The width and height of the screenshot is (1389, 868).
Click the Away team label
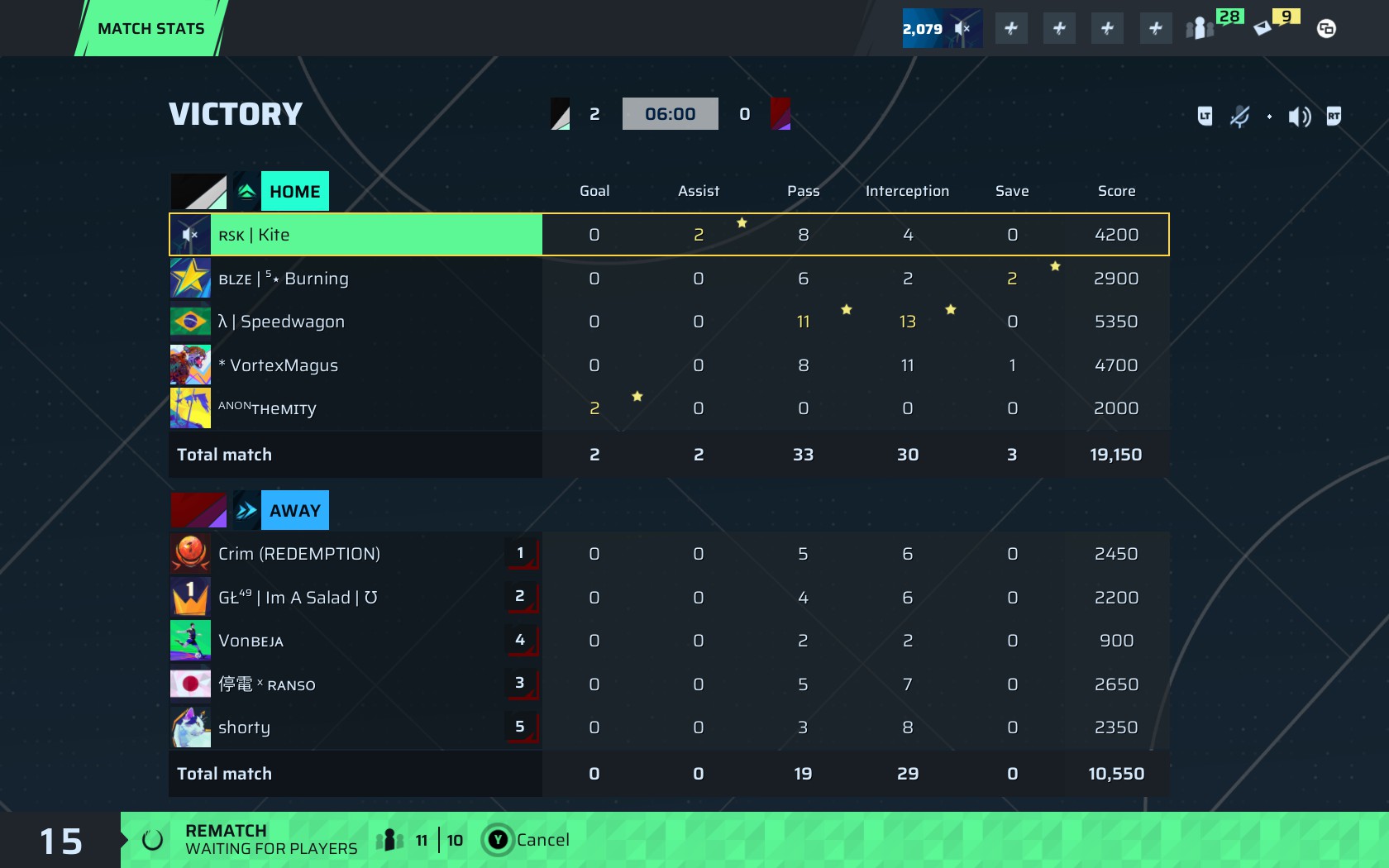[x=295, y=510]
